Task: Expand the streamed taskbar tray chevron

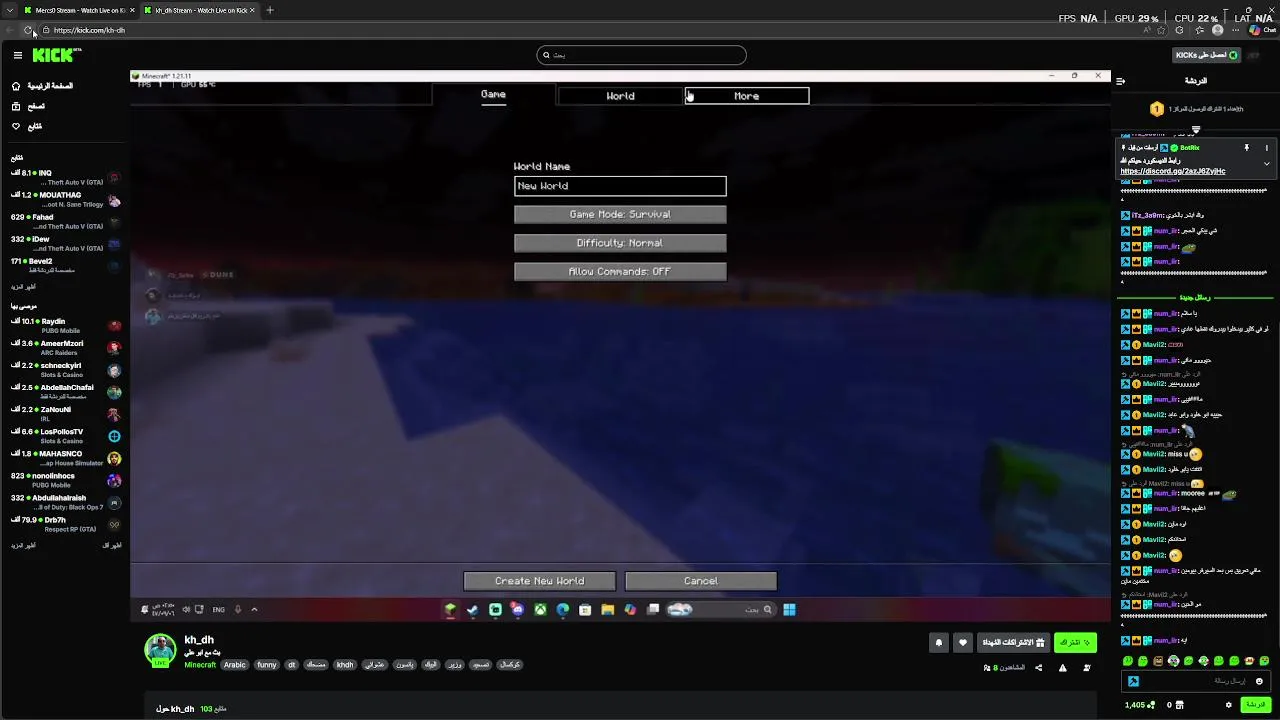Action: [254, 609]
